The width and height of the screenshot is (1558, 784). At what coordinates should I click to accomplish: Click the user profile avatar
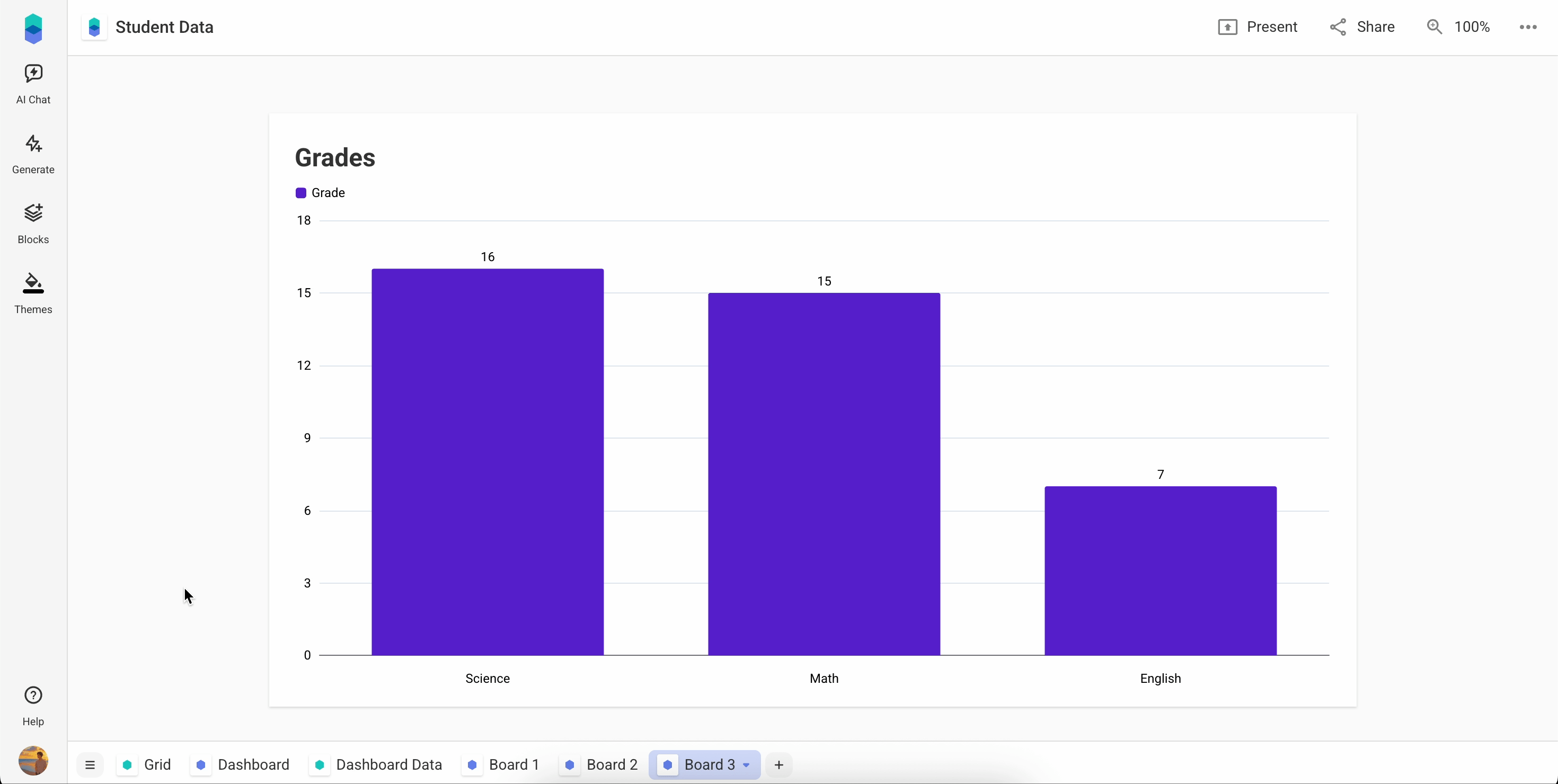33,760
